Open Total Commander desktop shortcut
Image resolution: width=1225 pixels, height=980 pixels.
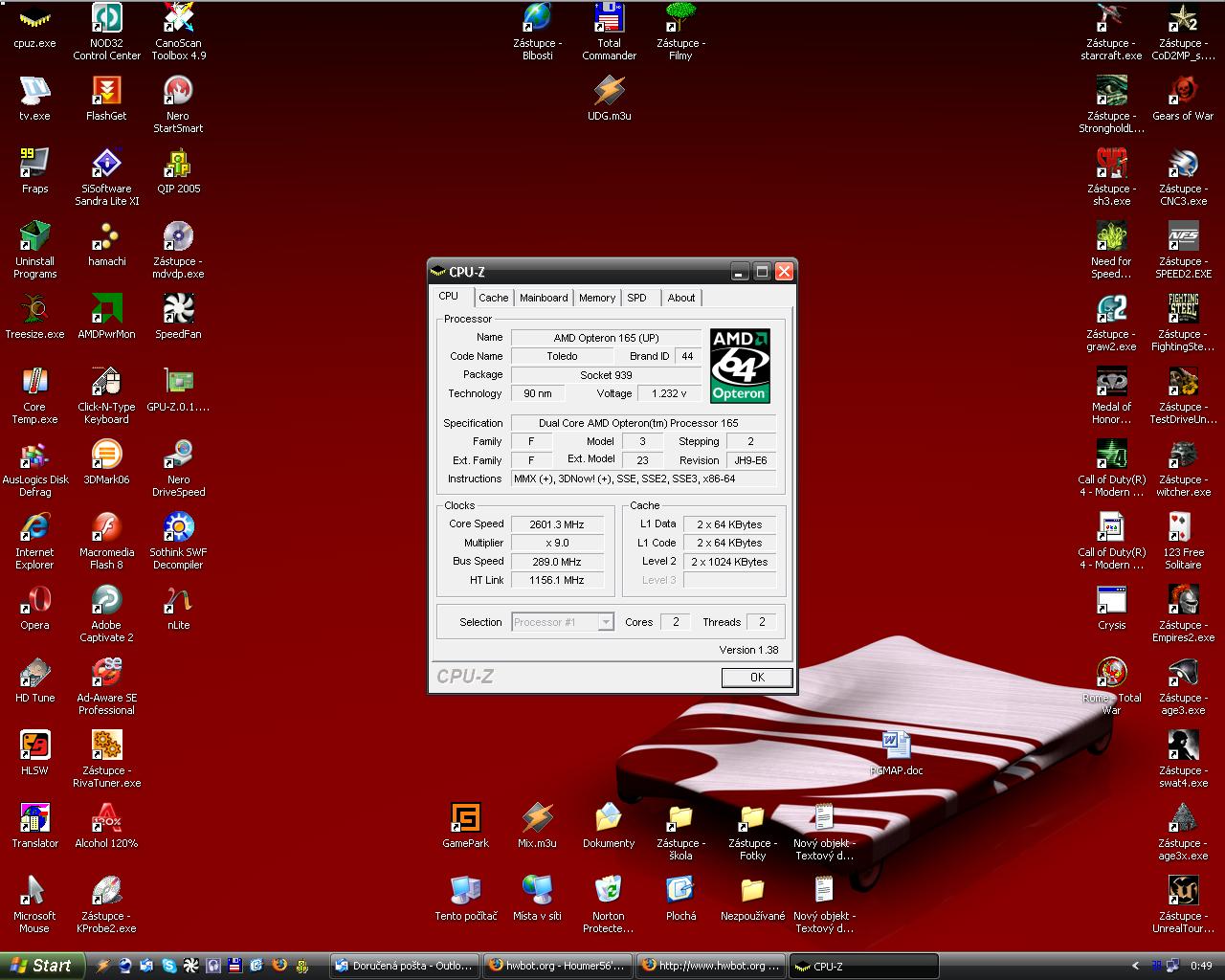tap(609, 31)
